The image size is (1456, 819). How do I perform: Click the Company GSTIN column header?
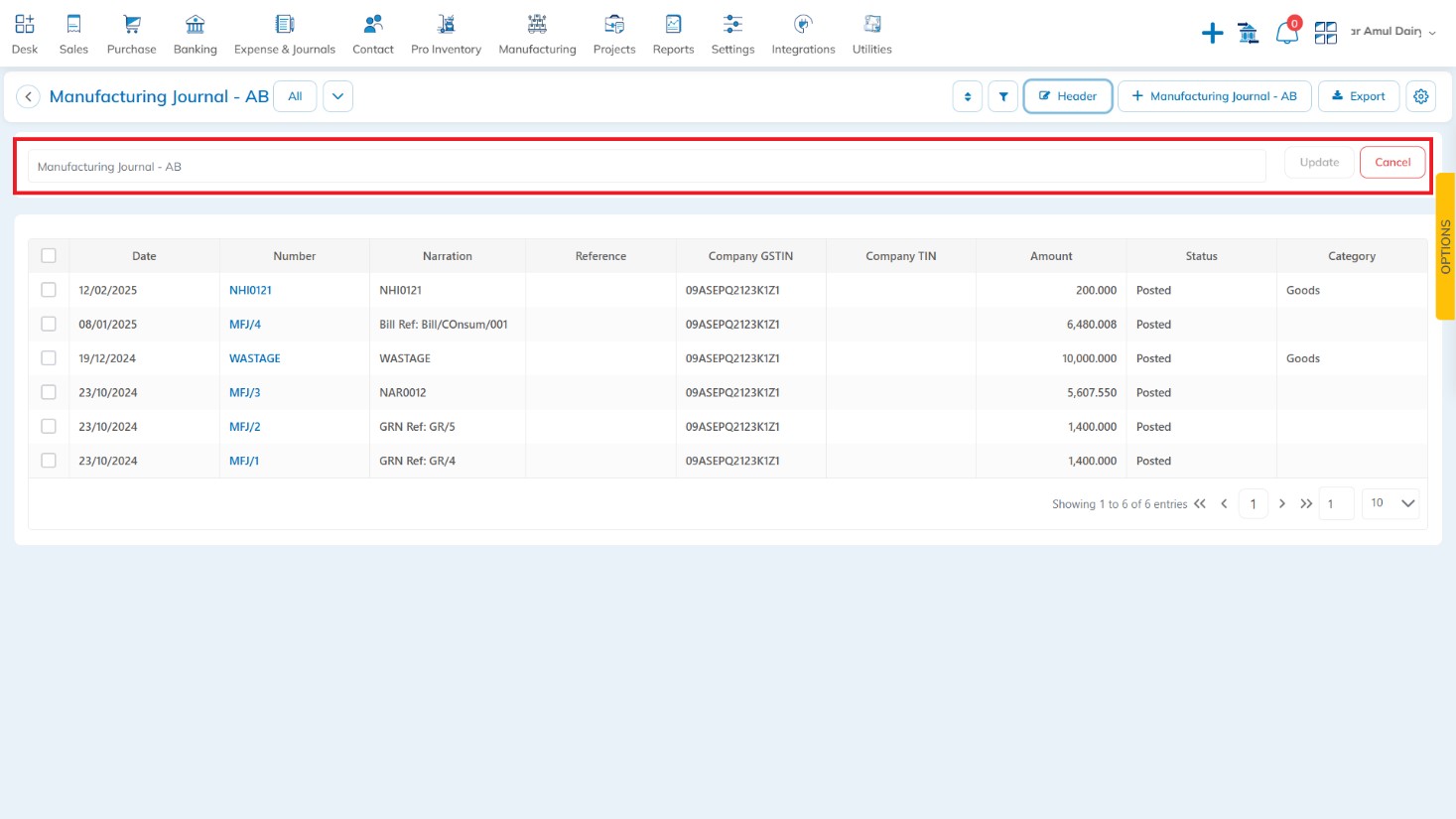click(750, 256)
